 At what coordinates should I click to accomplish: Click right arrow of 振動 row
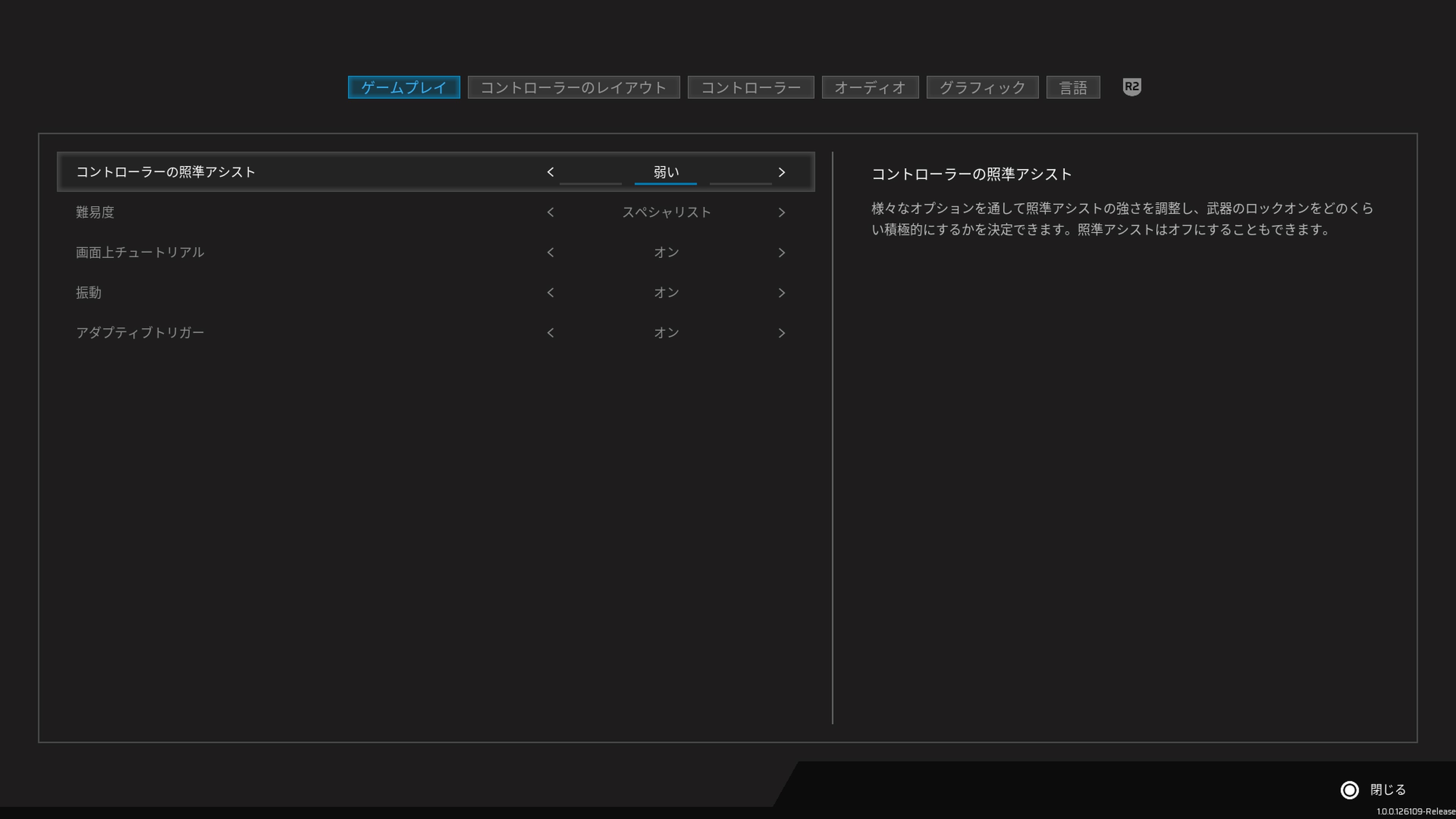click(782, 293)
